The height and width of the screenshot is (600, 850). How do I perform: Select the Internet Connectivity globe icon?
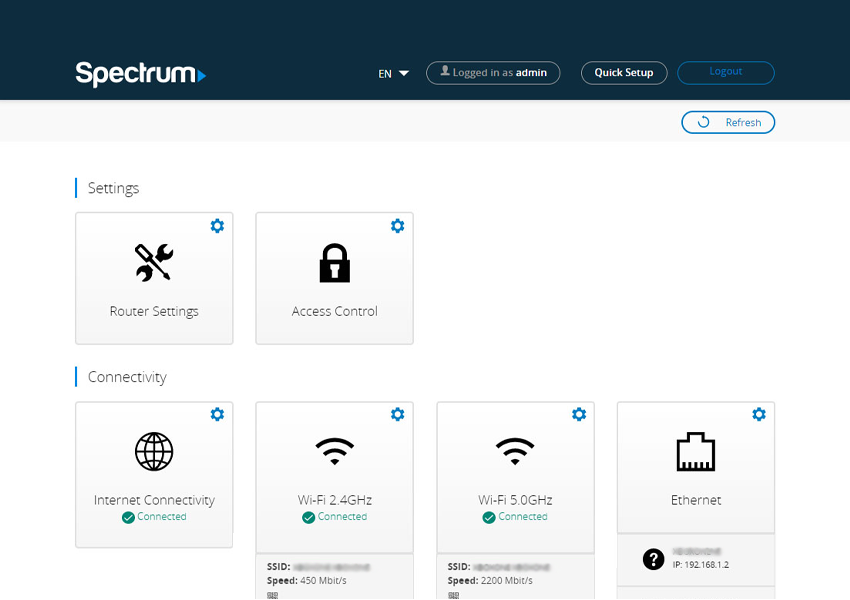click(154, 451)
